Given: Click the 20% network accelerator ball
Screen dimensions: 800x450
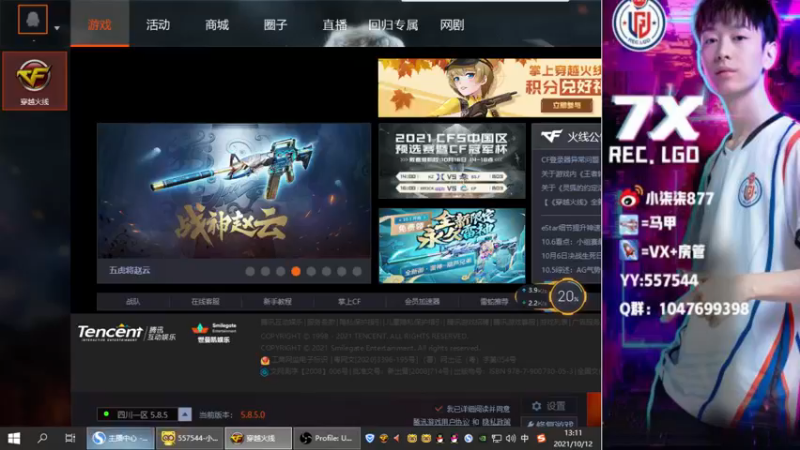Looking at the screenshot, I should coord(568,296).
